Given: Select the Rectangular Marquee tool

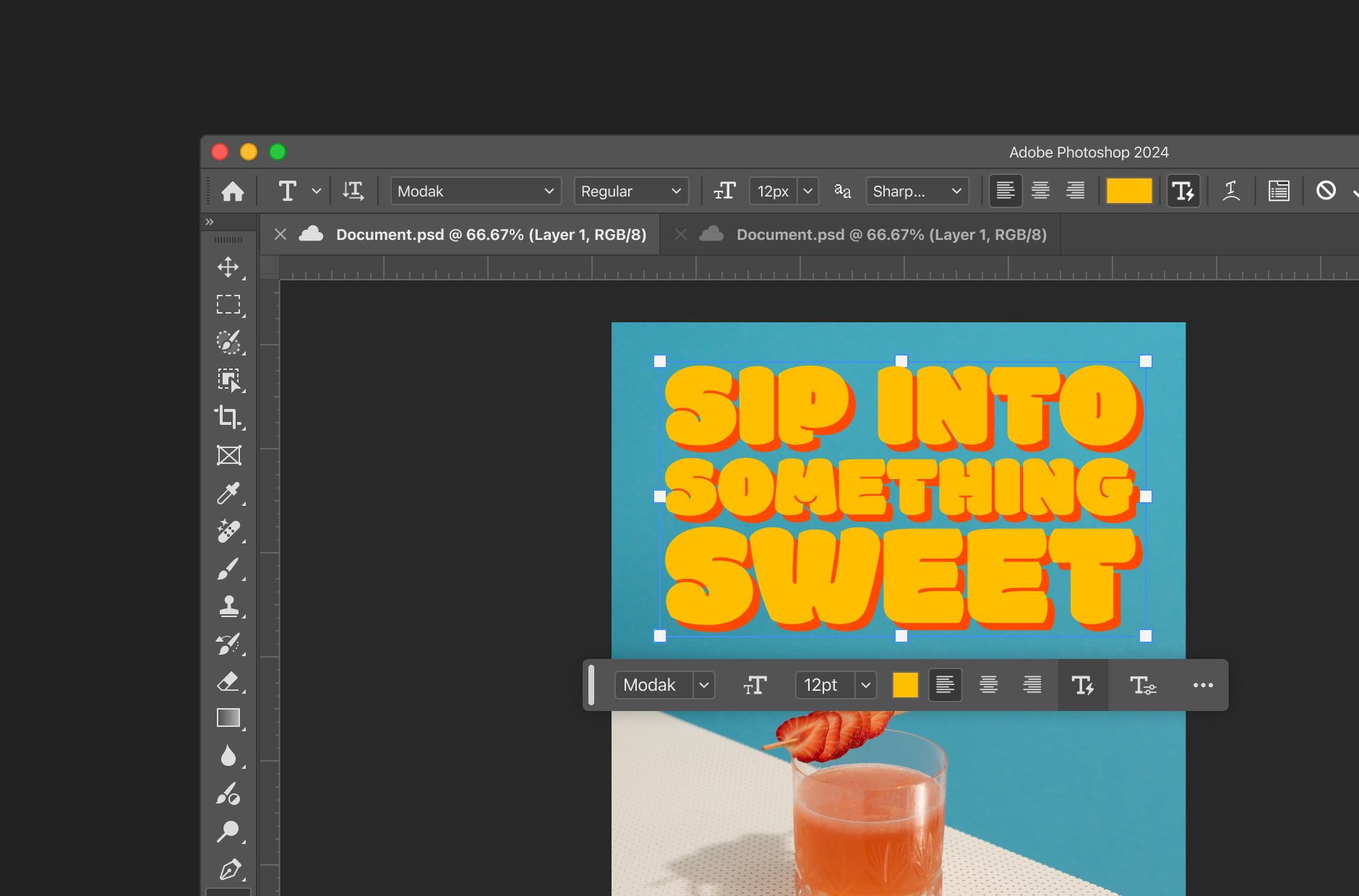Looking at the screenshot, I should coord(228,304).
